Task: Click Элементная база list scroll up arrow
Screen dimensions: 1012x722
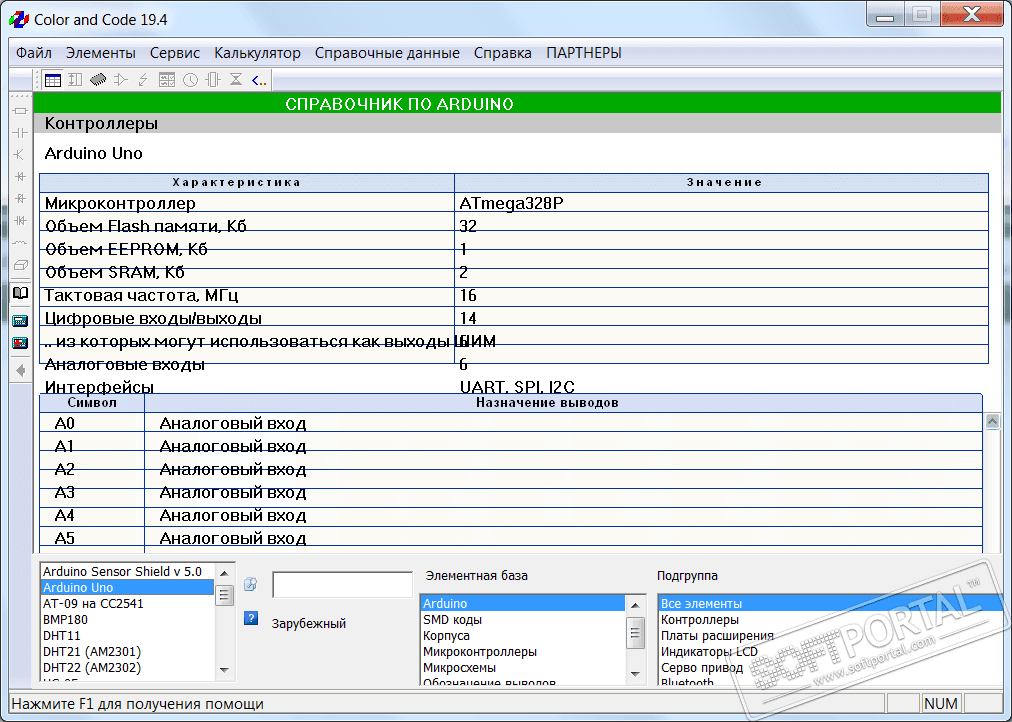Action: [635, 605]
